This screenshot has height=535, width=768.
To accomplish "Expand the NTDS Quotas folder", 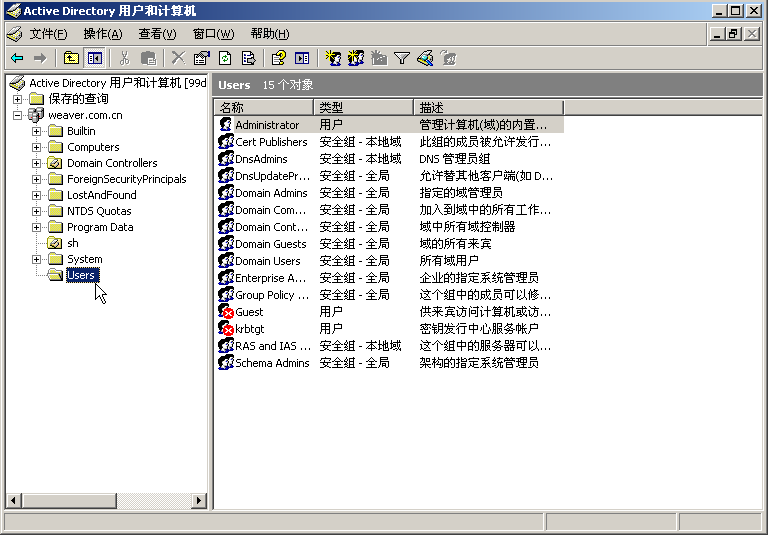I will (x=36, y=212).
